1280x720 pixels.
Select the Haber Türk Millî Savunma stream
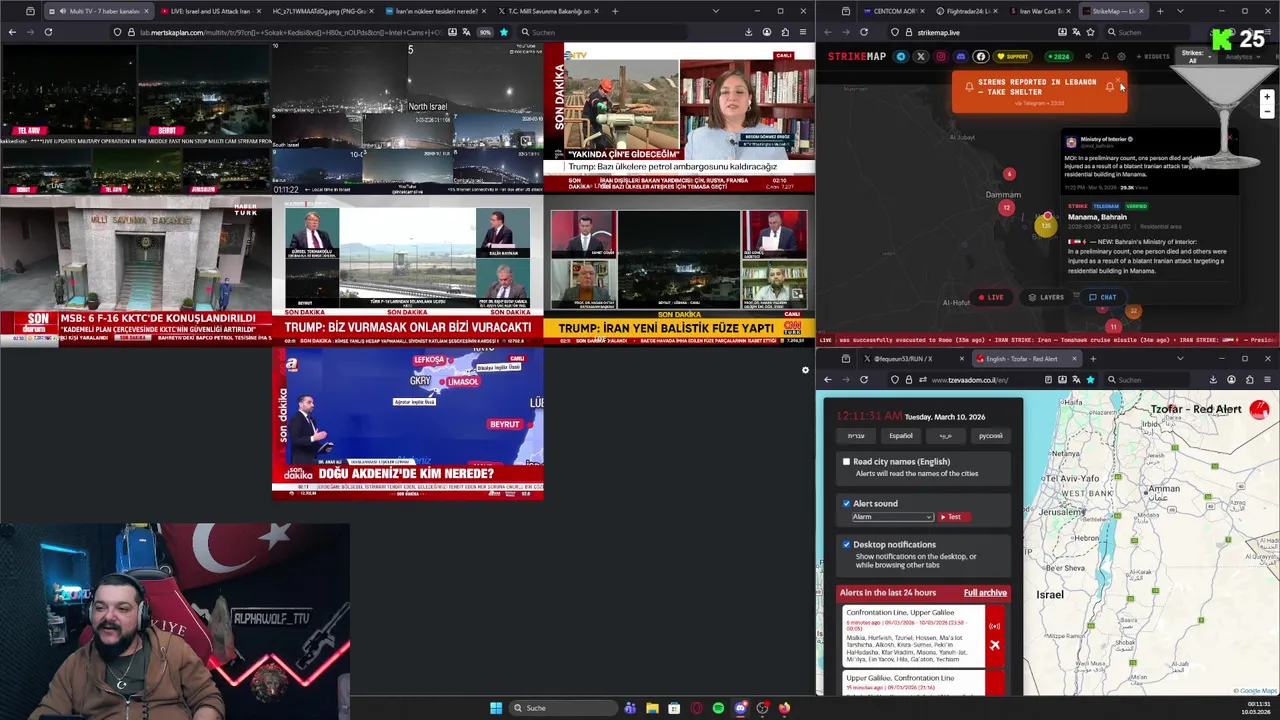tap(136, 270)
